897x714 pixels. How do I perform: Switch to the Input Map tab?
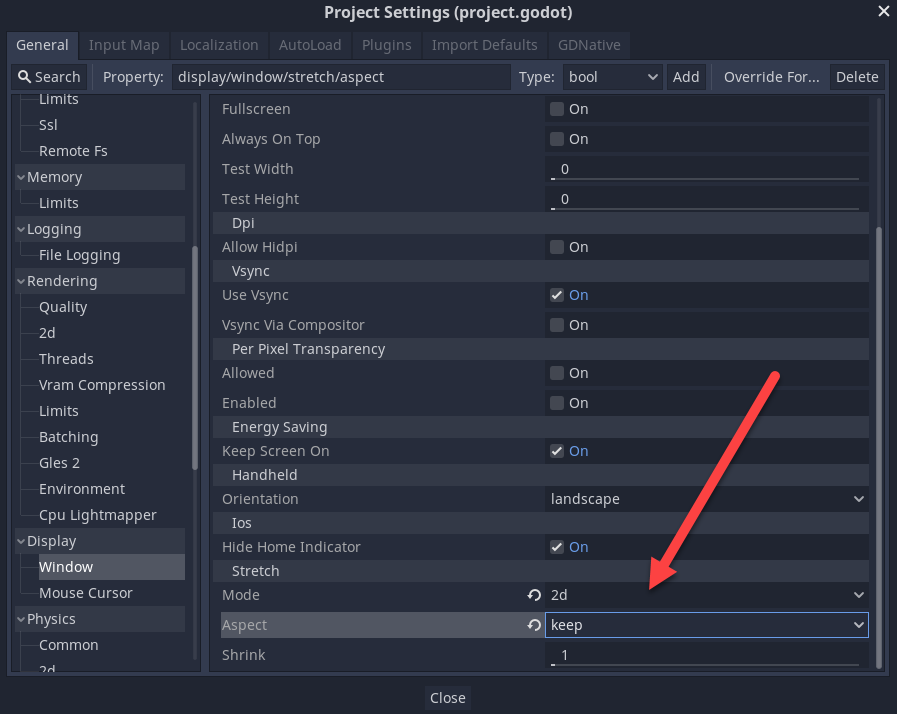click(x=123, y=45)
